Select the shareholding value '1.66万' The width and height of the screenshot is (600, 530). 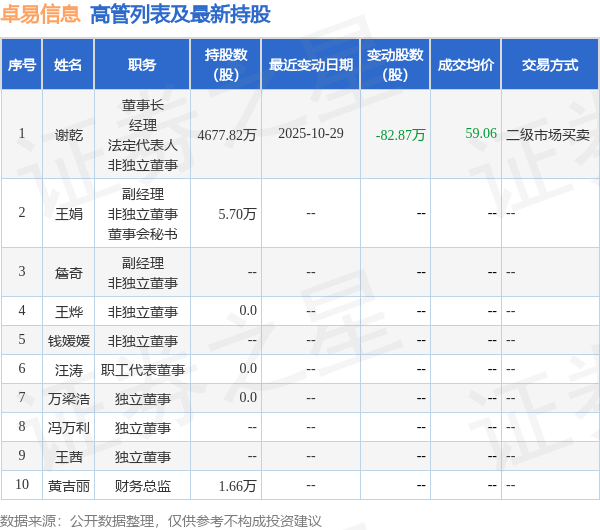coord(237,486)
